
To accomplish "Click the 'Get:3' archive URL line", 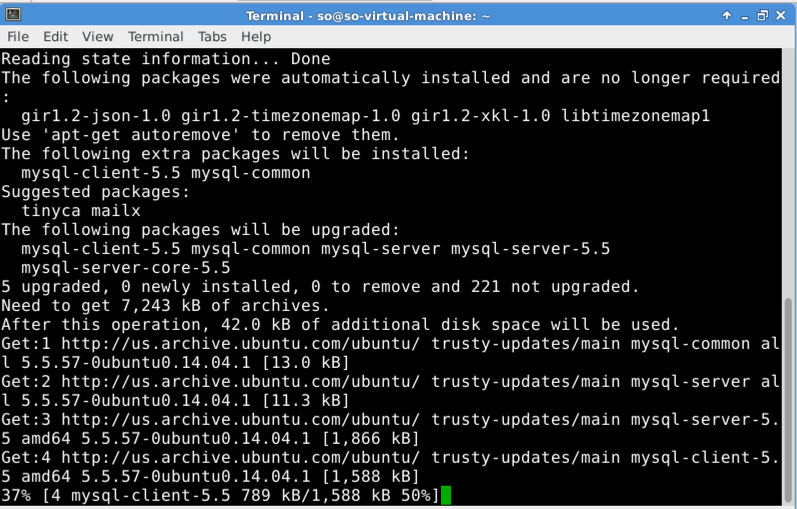I will click(x=390, y=420).
